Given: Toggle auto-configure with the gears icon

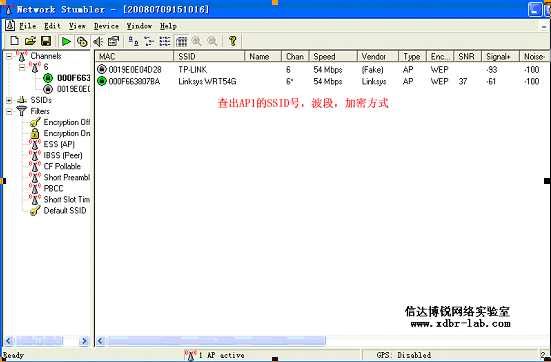Looking at the screenshot, I should click(82, 41).
